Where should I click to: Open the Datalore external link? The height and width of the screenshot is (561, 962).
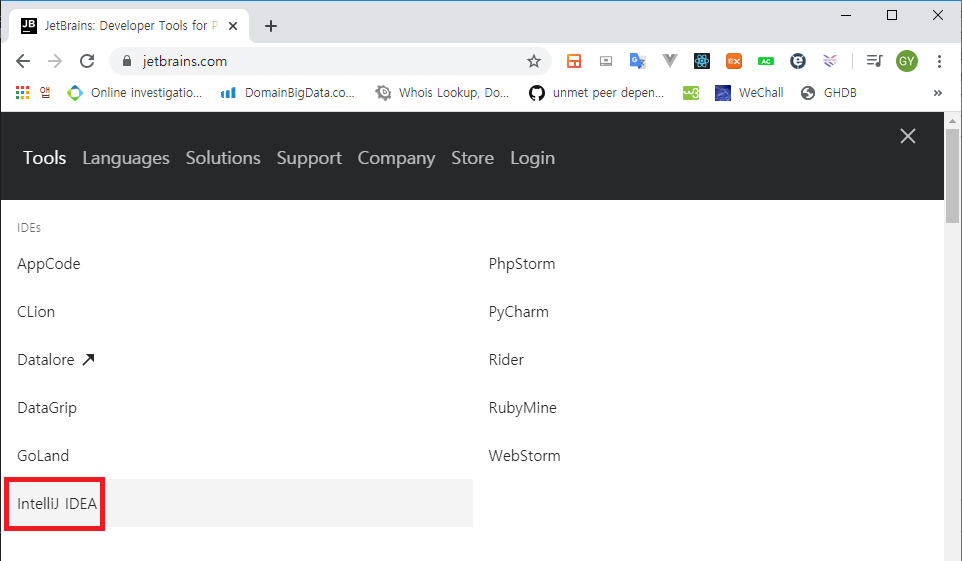tap(56, 360)
